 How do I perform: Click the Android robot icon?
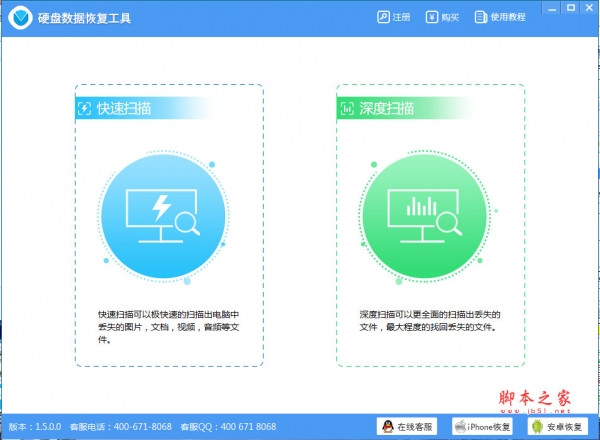[x=538, y=426]
